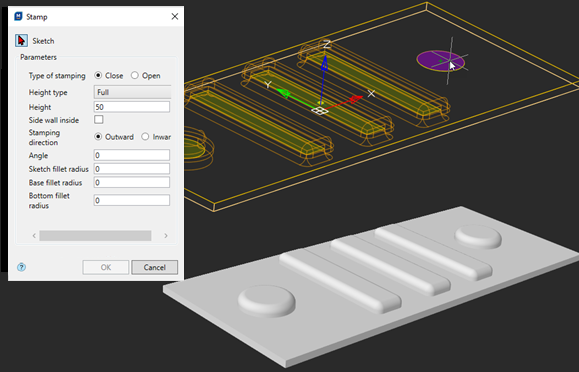This screenshot has width=579, height=372.
Task: Select the purple circle sketch
Action: [x=441, y=61]
